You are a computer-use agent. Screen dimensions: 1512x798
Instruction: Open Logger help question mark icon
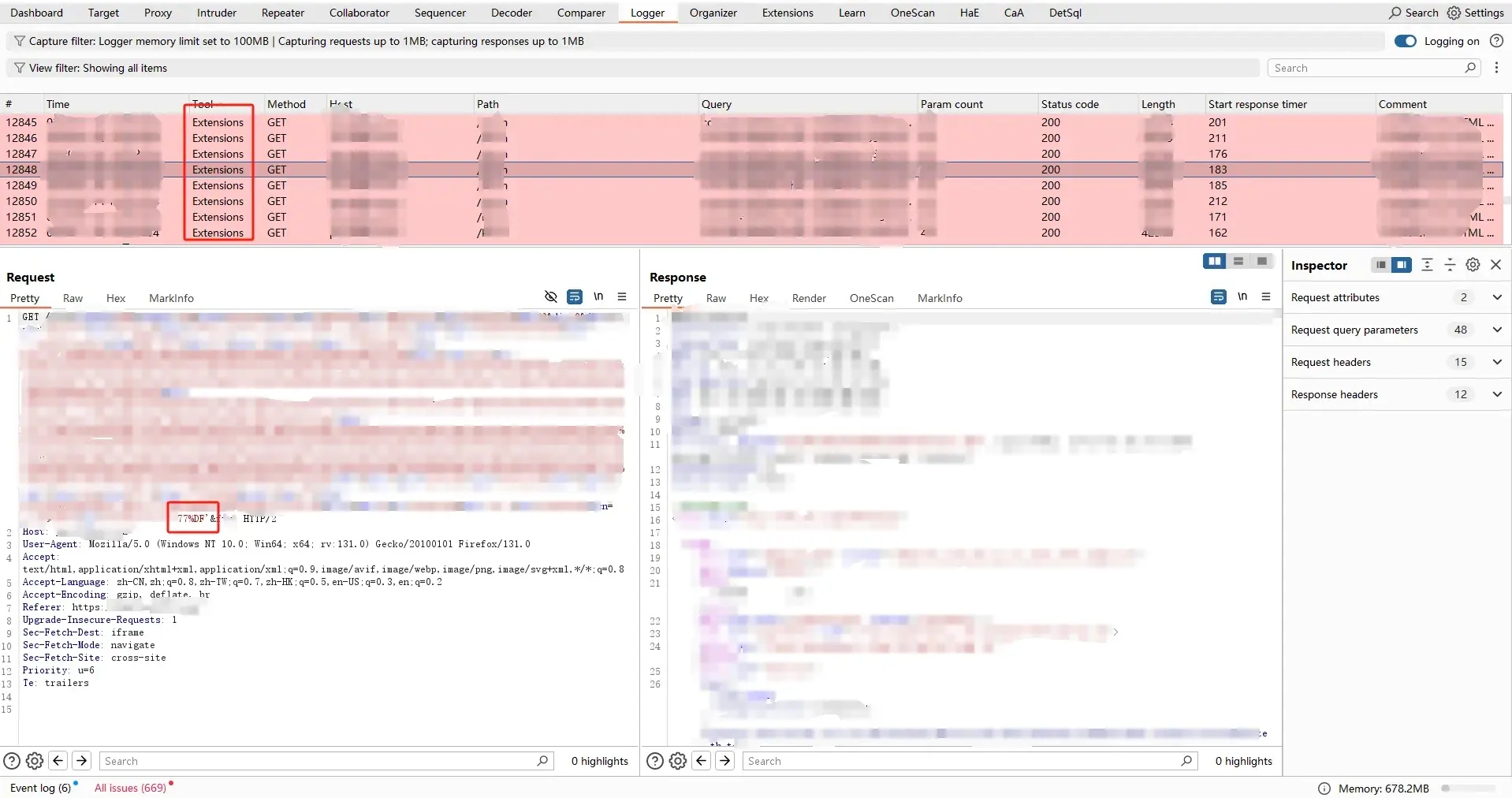[x=1495, y=41]
